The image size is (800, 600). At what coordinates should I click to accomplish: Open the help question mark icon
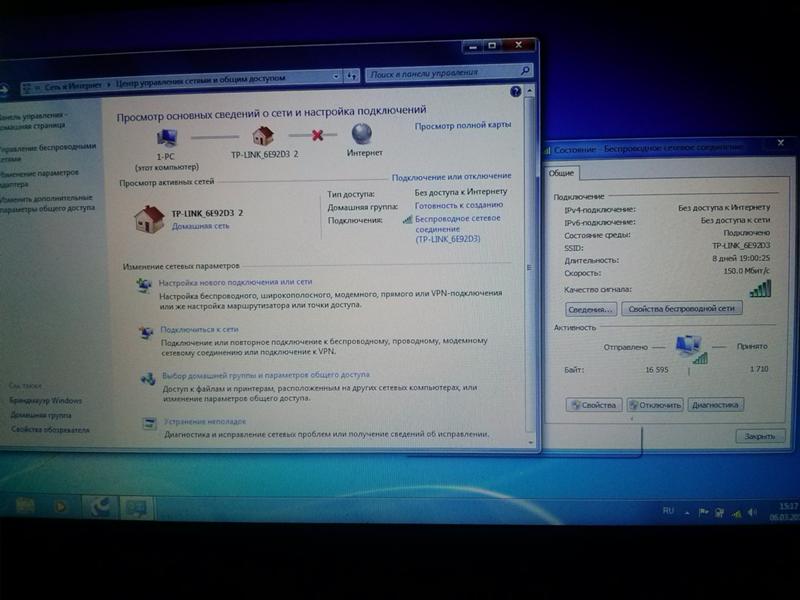[x=516, y=91]
